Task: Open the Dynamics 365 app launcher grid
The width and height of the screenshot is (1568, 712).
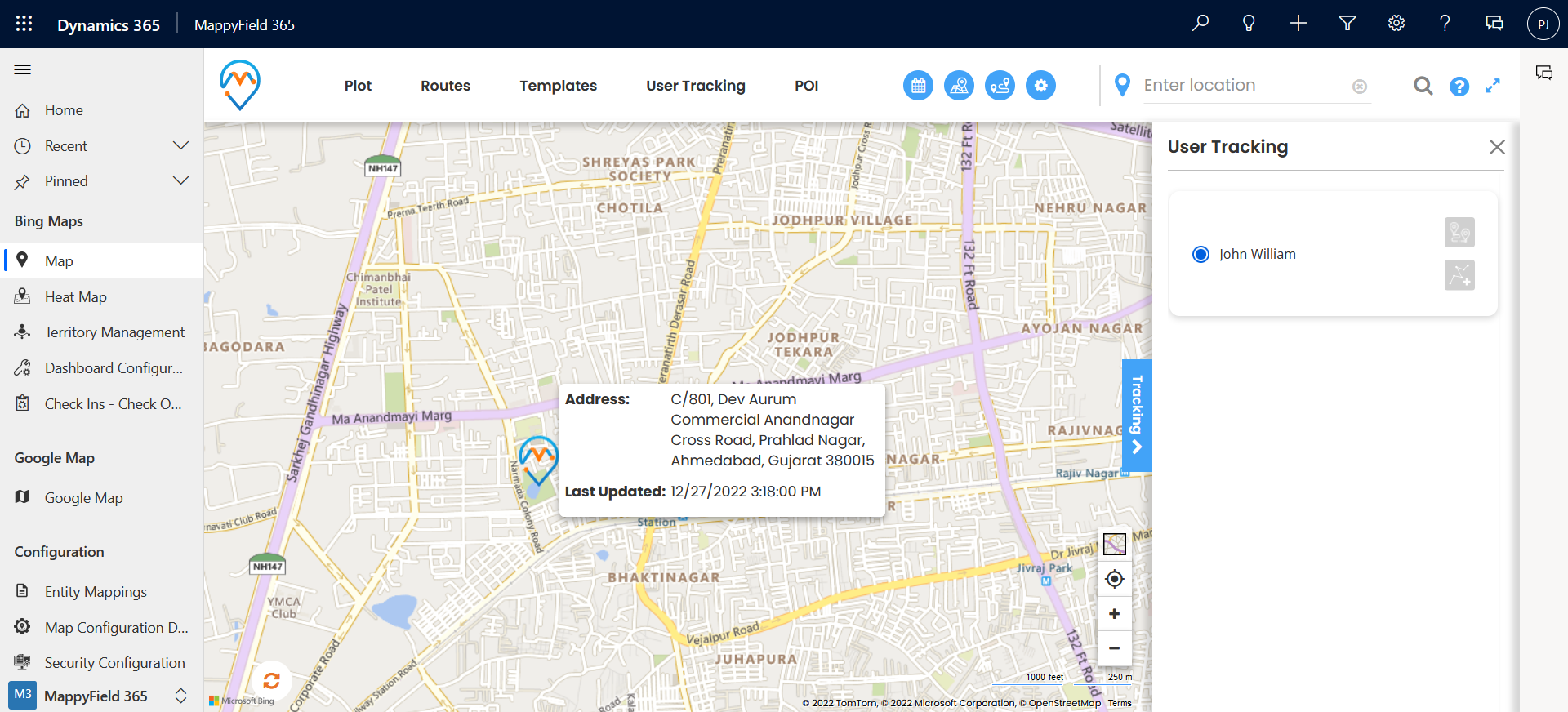Action: coord(24,24)
